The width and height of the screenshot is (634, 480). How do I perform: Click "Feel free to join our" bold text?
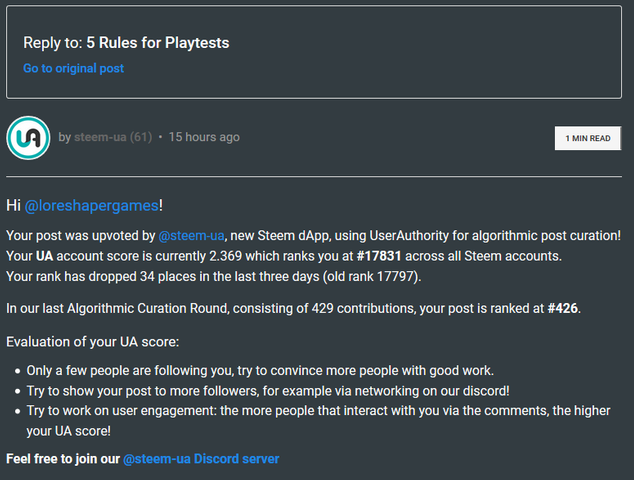63,459
